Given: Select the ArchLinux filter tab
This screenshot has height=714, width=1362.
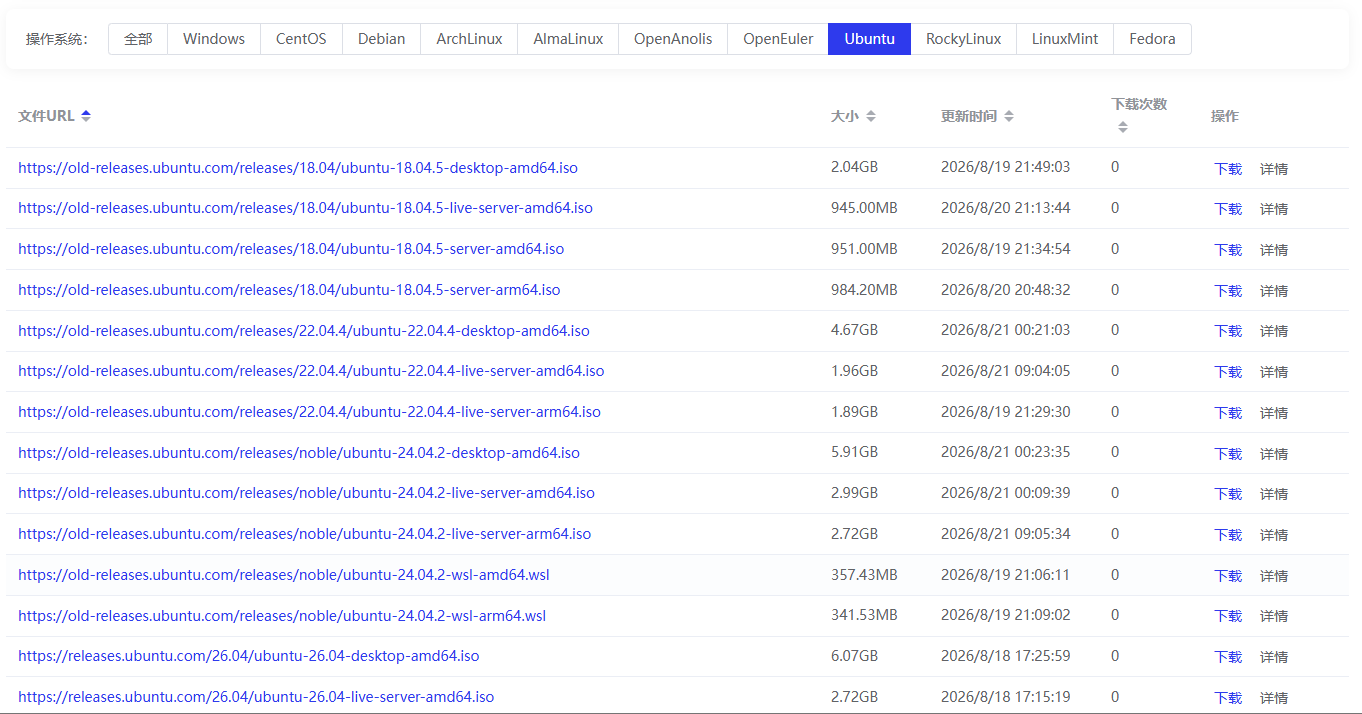Looking at the screenshot, I should click(x=469, y=39).
